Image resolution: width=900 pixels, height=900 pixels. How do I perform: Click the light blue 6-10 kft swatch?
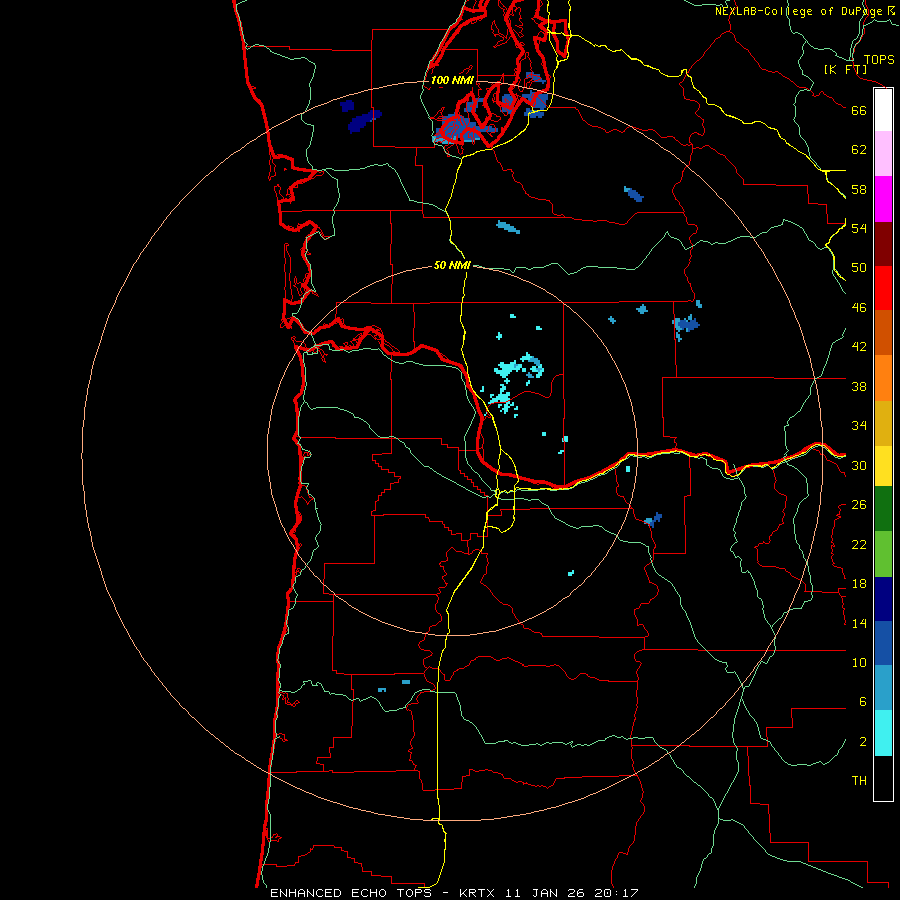coord(883,688)
